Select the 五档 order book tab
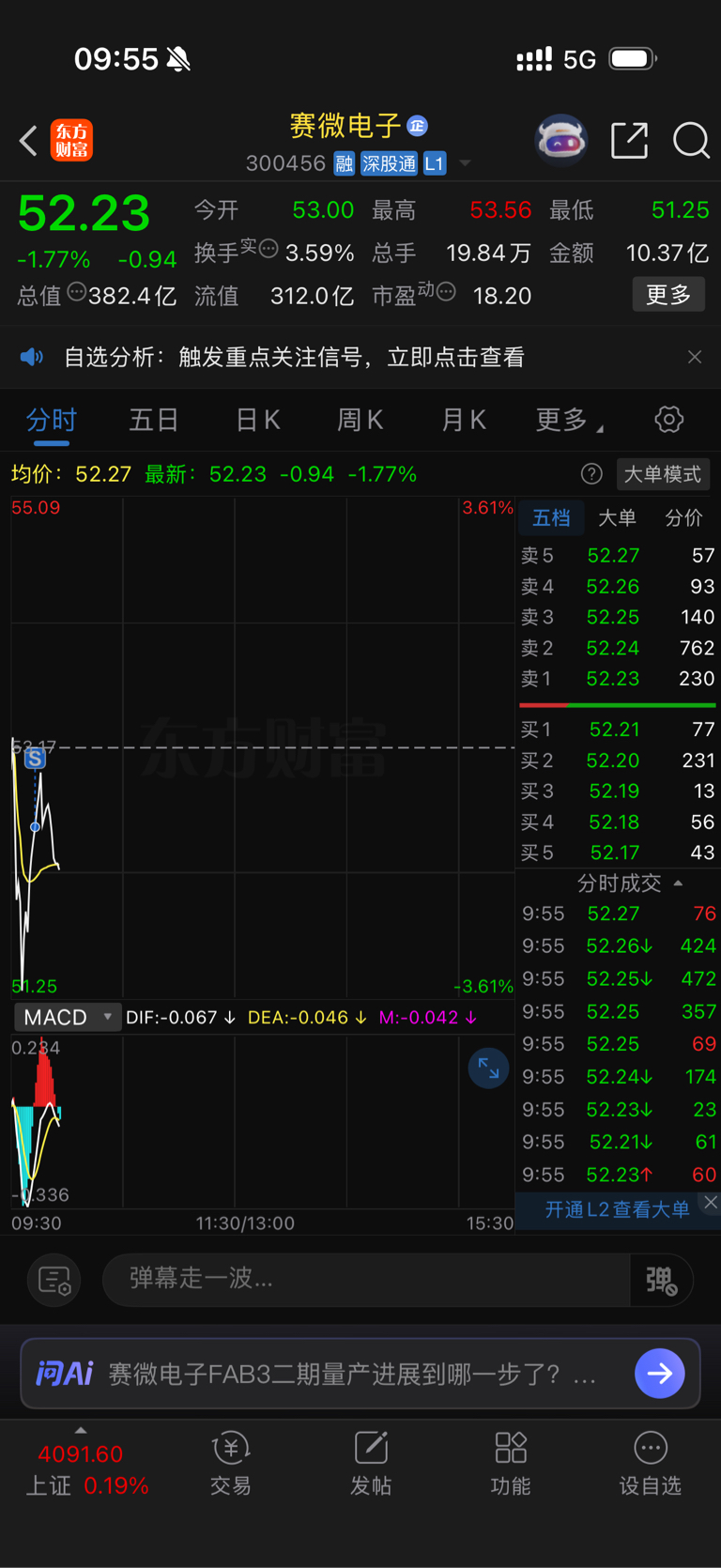The width and height of the screenshot is (721, 1568). click(551, 517)
